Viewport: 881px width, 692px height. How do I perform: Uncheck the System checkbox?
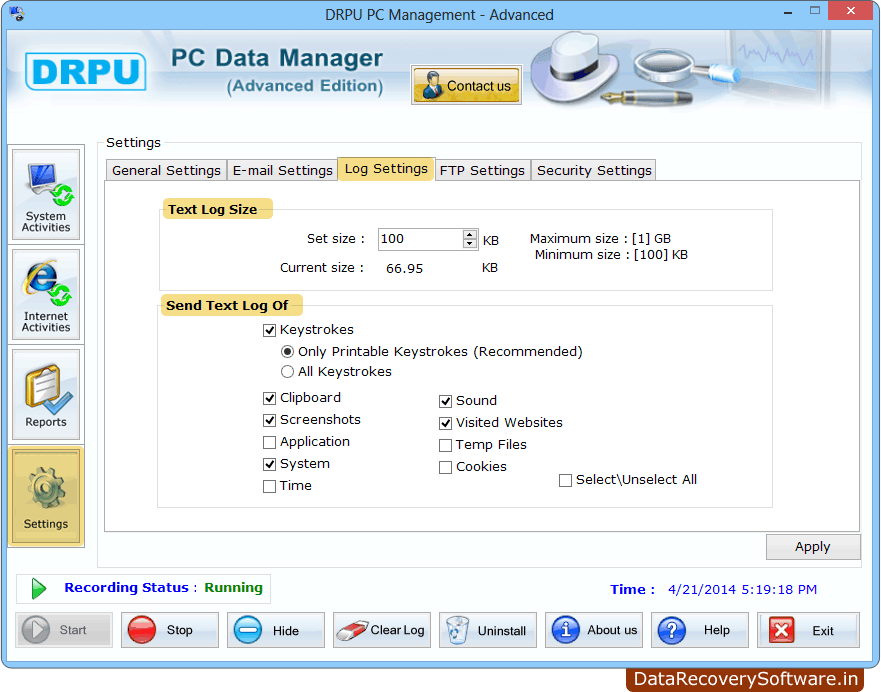270,465
